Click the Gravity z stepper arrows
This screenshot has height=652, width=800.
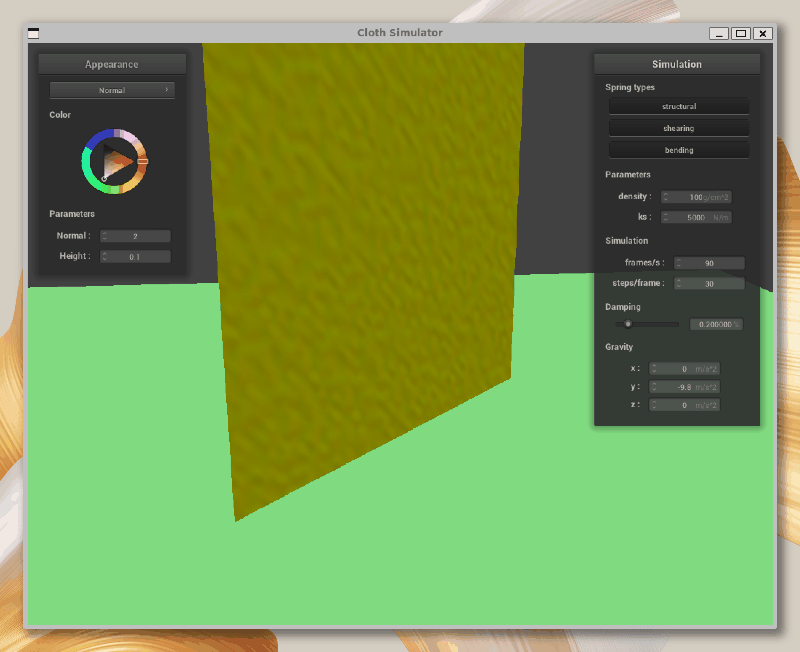(x=654, y=405)
